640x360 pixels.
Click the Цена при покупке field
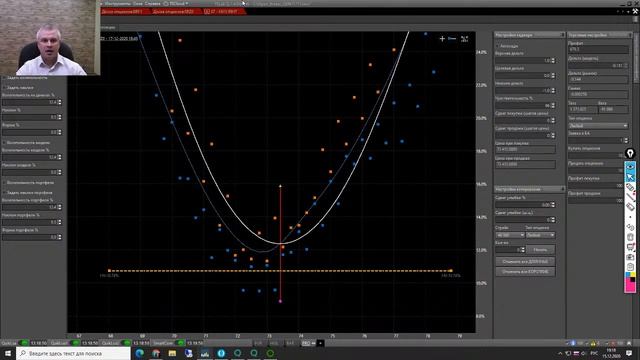[525, 149]
